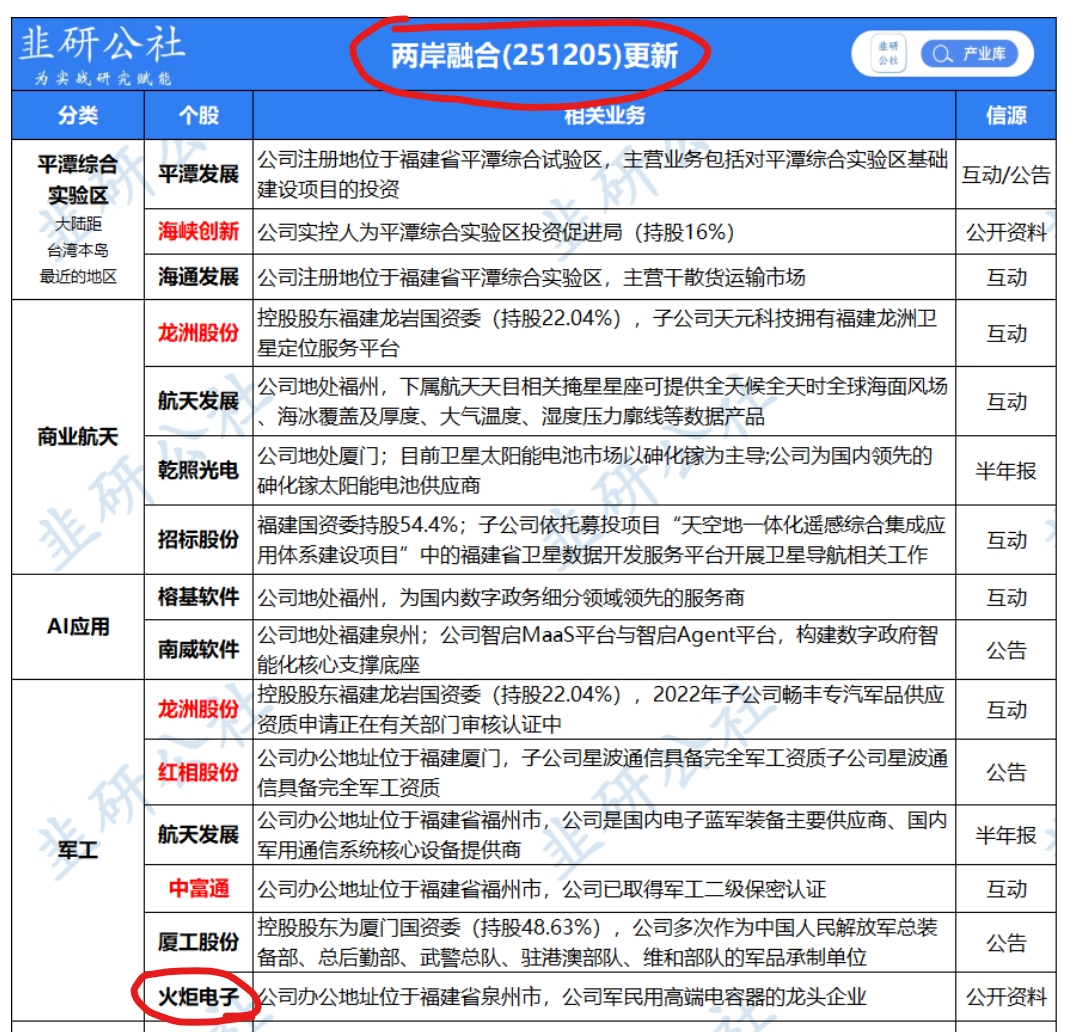Click the description mentioning 砷化镓太阳能电池供应商
Image resolution: width=1090 pixels, height=1032 pixels.
595,470
